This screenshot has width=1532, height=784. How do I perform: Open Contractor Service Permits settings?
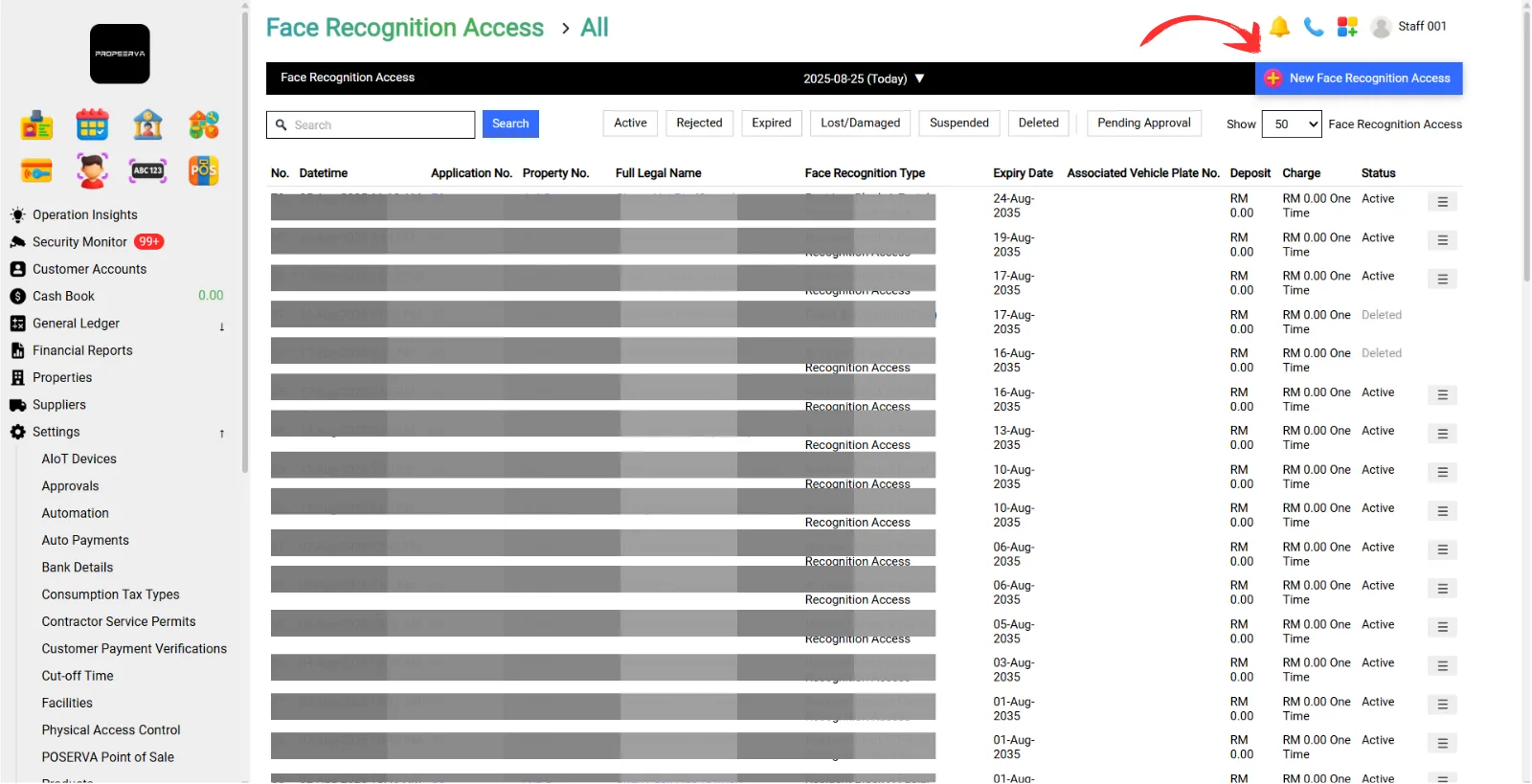(x=119, y=622)
